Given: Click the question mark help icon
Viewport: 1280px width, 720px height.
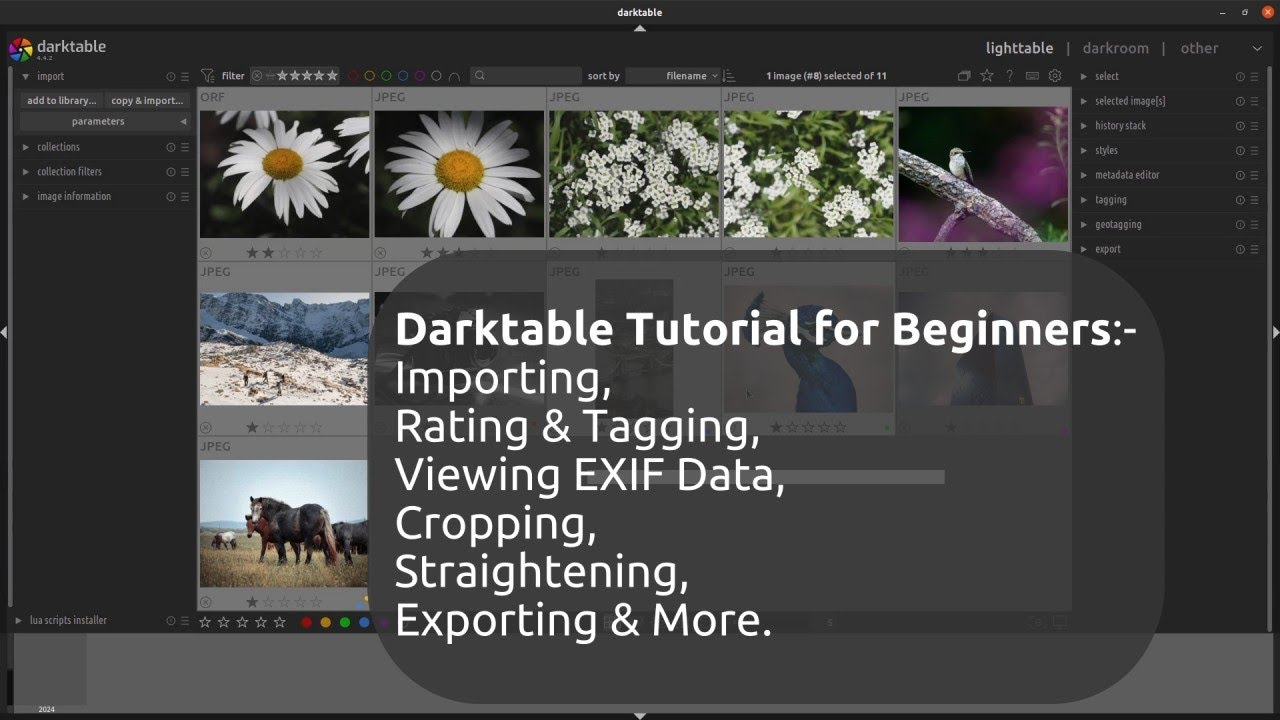Looking at the screenshot, I should (x=1009, y=76).
